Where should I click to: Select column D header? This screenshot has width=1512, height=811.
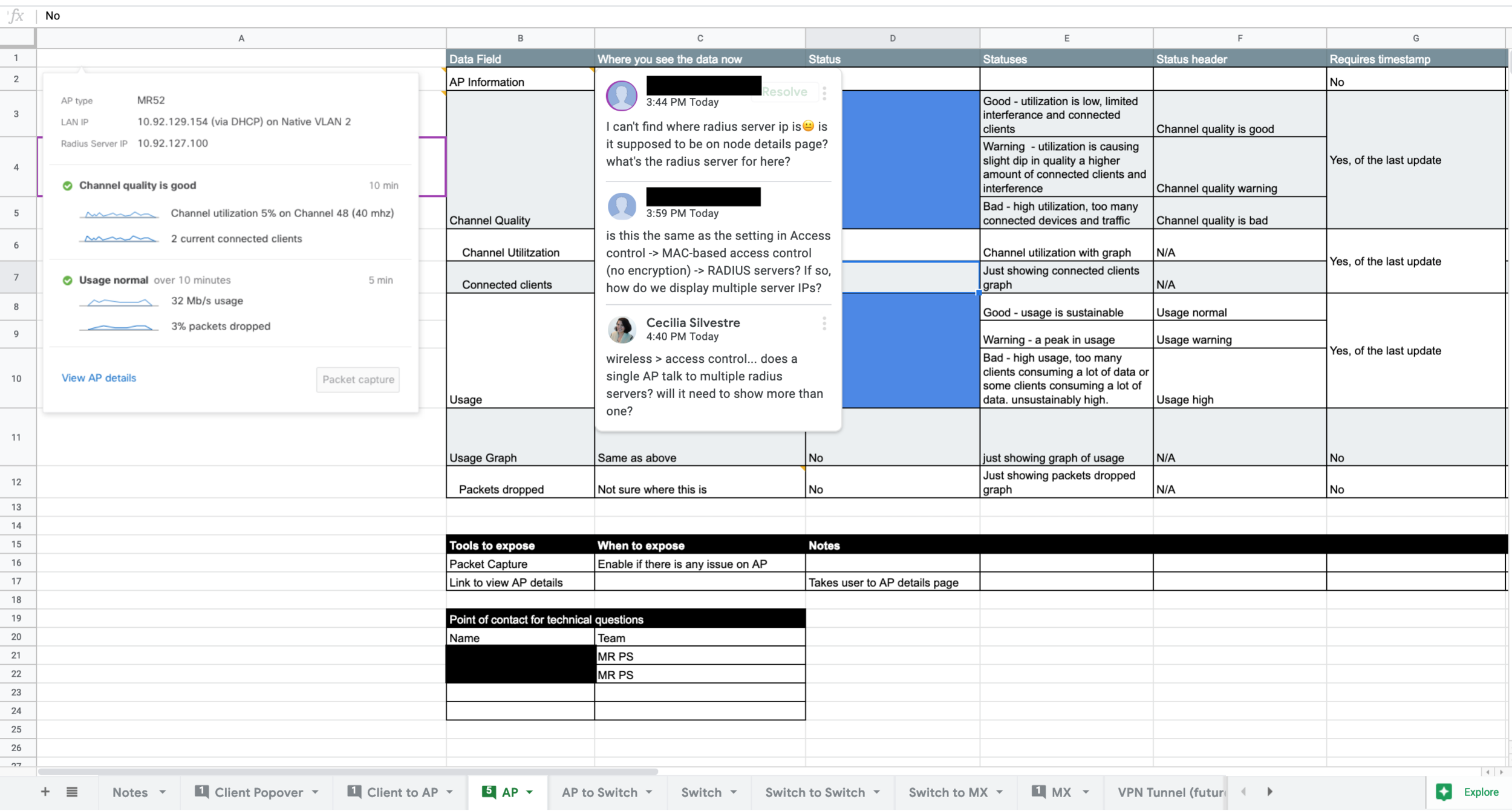(x=892, y=38)
